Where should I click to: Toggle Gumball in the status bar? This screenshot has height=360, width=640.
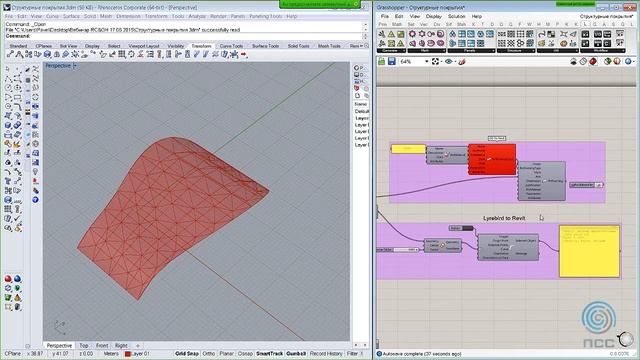pyautogui.click(x=296, y=353)
